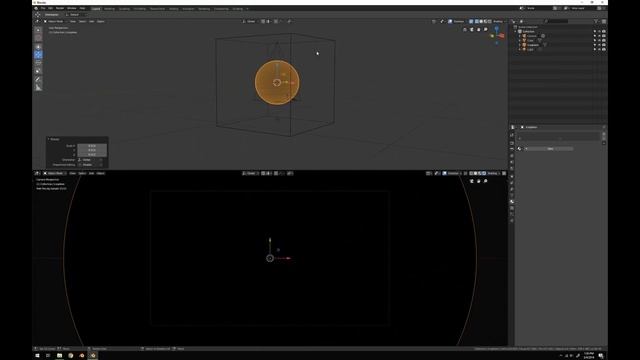
Task: Open the lower viewport Object Mode dropdown
Action: 55,173
